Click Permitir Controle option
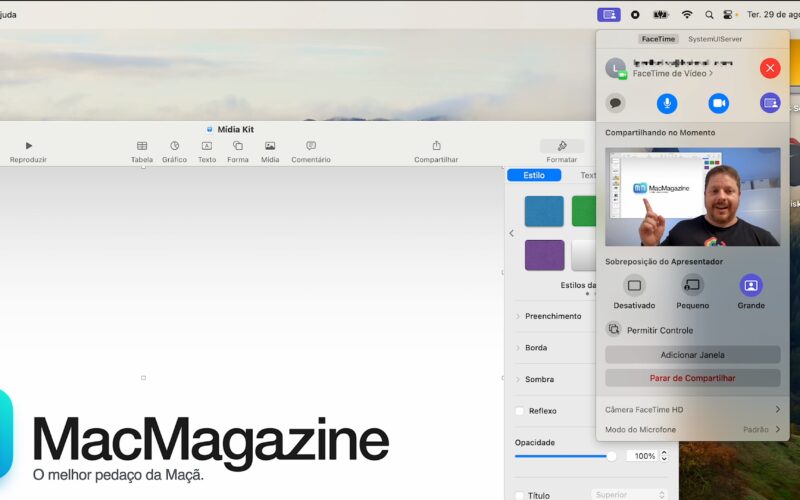The image size is (800, 500). (x=649, y=330)
